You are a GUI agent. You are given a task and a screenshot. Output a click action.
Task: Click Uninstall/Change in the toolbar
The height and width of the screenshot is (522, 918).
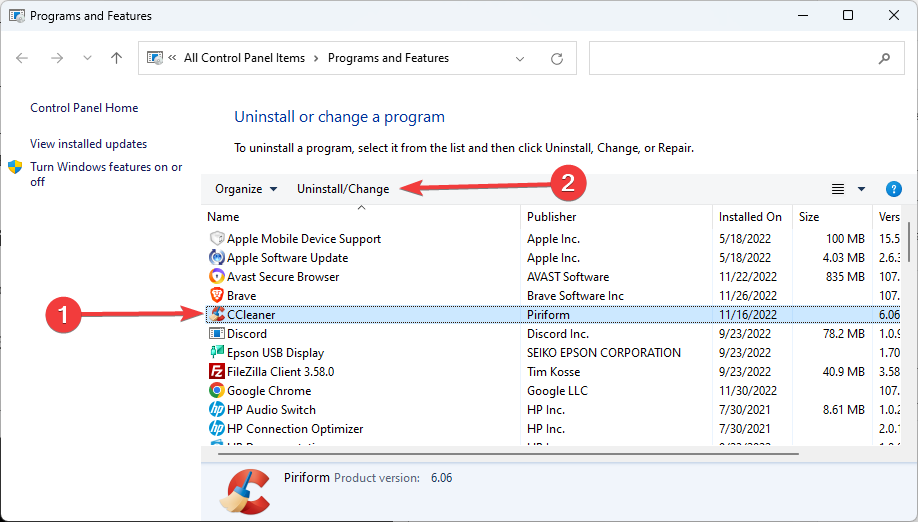click(343, 189)
